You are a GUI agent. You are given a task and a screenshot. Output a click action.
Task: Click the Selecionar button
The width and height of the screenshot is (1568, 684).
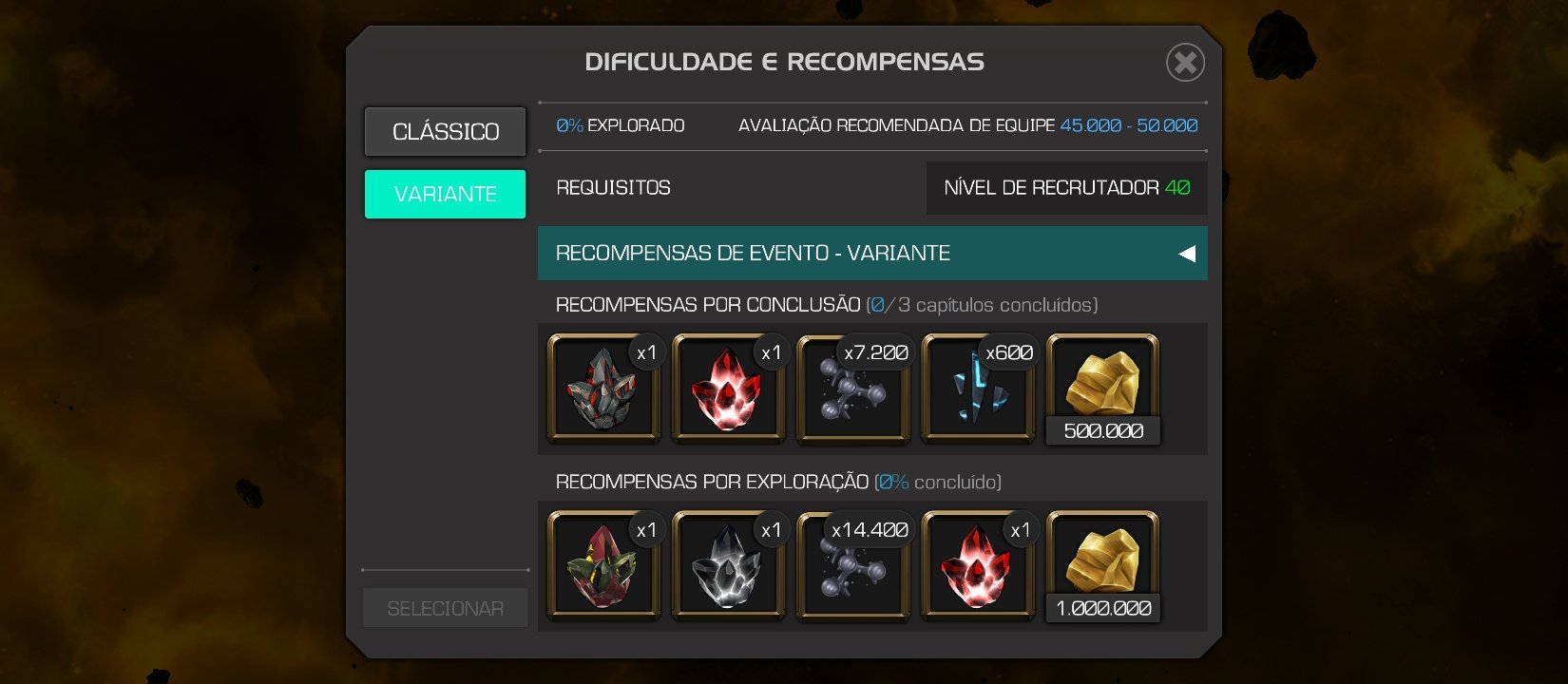click(x=445, y=608)
